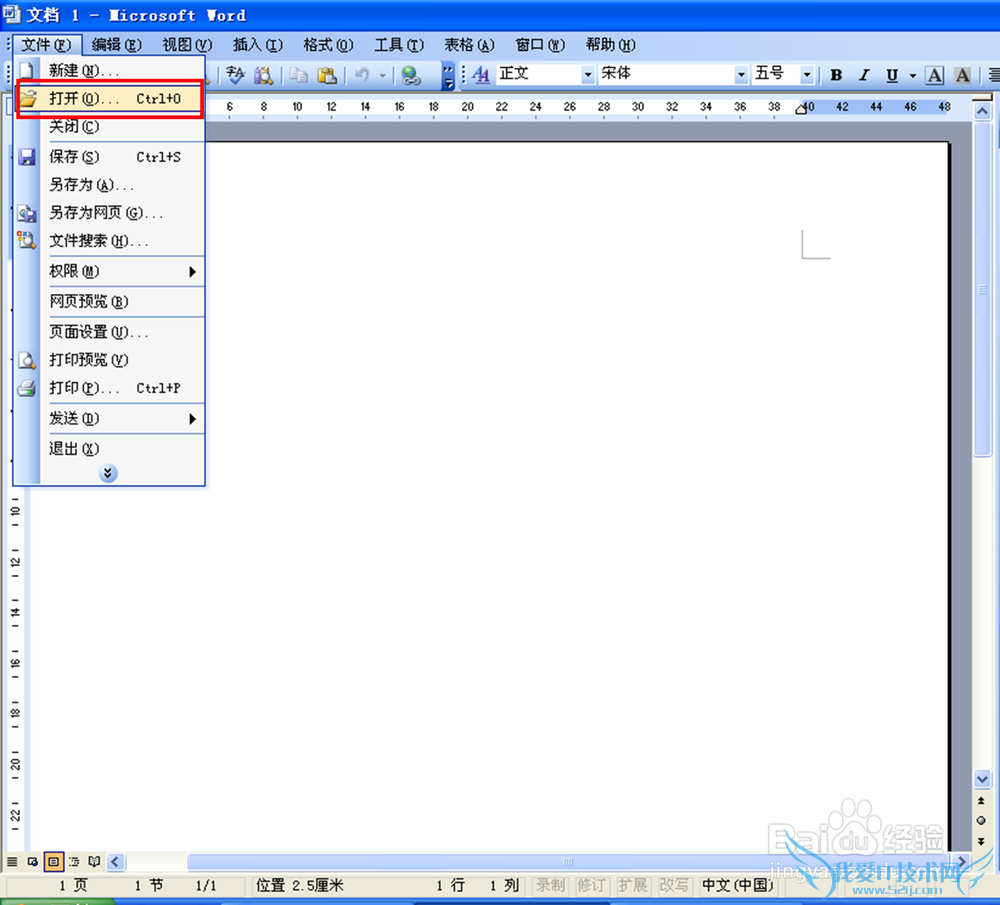Screen dimensions: 1000x905
Task: Click the Undo arrow icon
Action: [x=363, y=75]
